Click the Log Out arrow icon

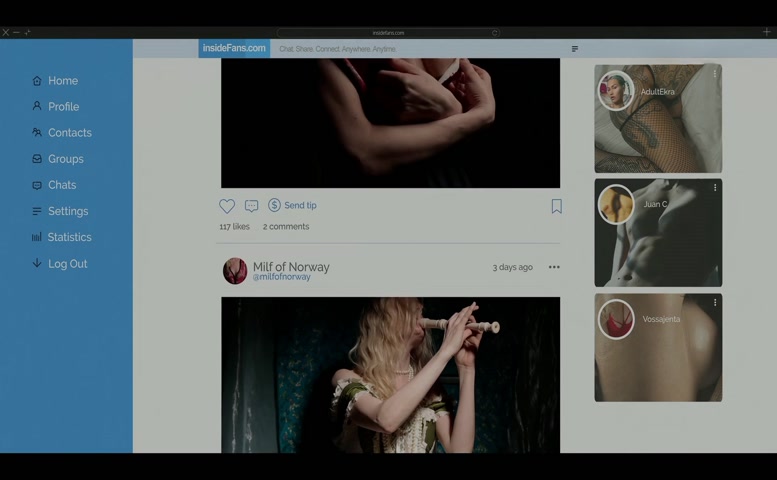[37, 263]
